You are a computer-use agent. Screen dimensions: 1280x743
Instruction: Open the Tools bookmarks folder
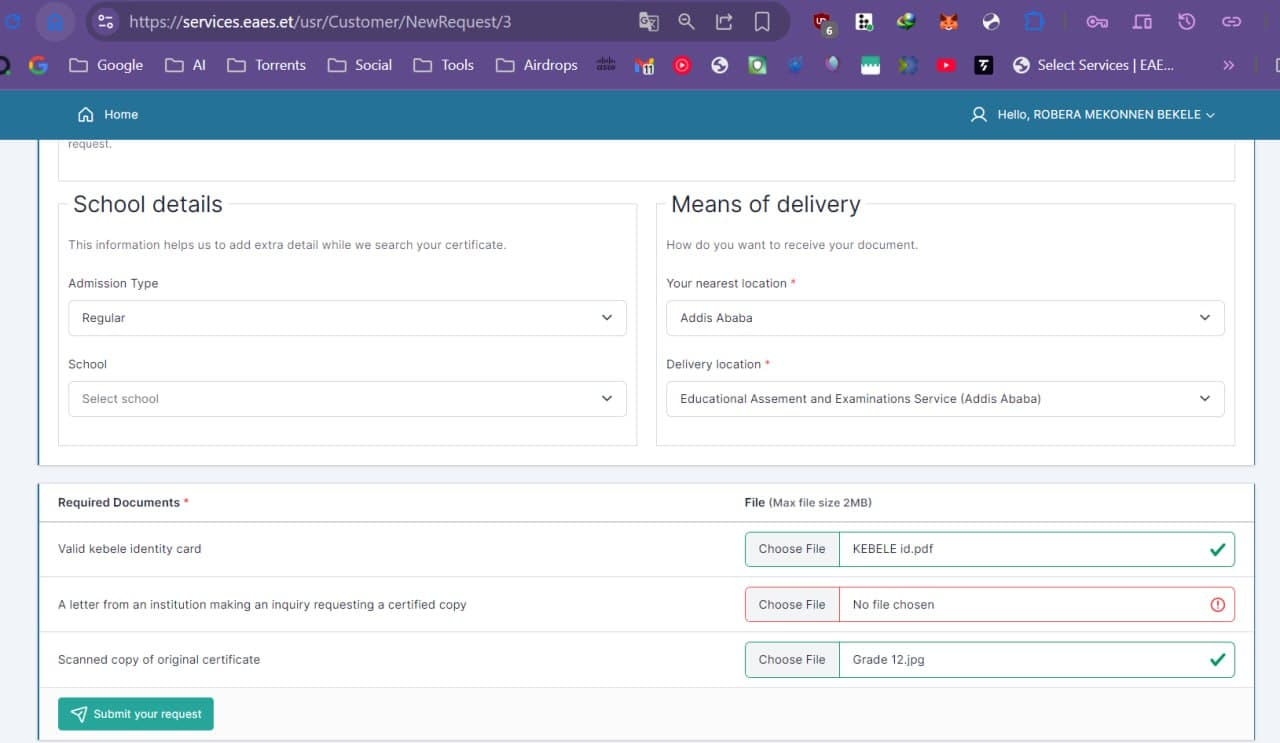[x=443, y=65]
